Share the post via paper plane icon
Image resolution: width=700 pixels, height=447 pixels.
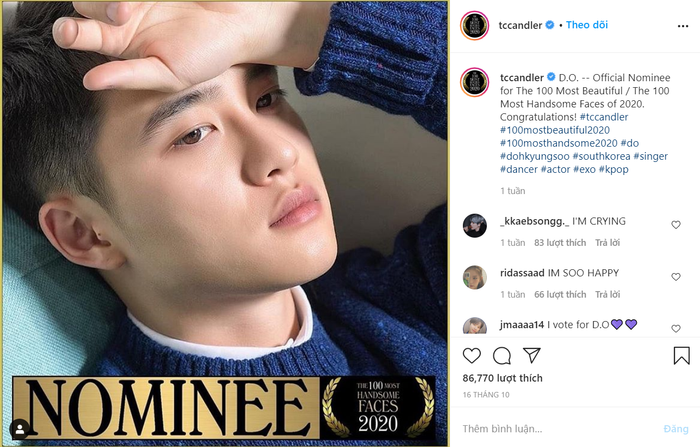[x=532, y=355]
